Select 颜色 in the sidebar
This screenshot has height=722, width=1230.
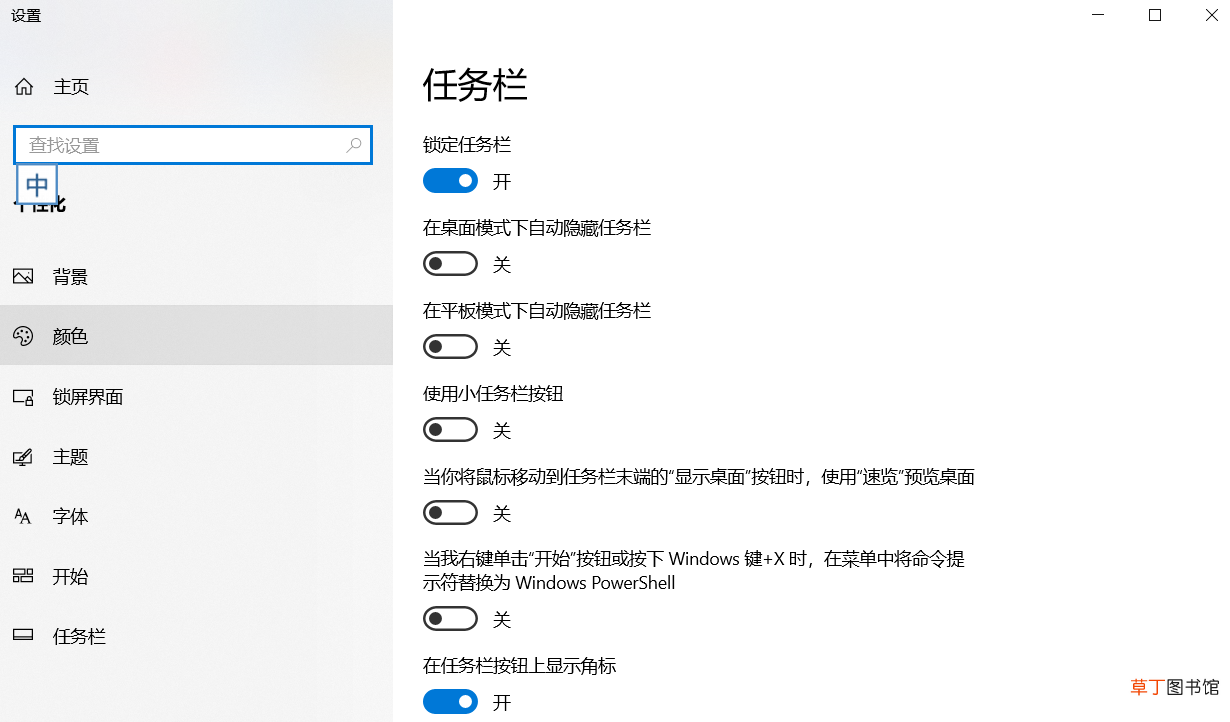(x=196, y=336)
